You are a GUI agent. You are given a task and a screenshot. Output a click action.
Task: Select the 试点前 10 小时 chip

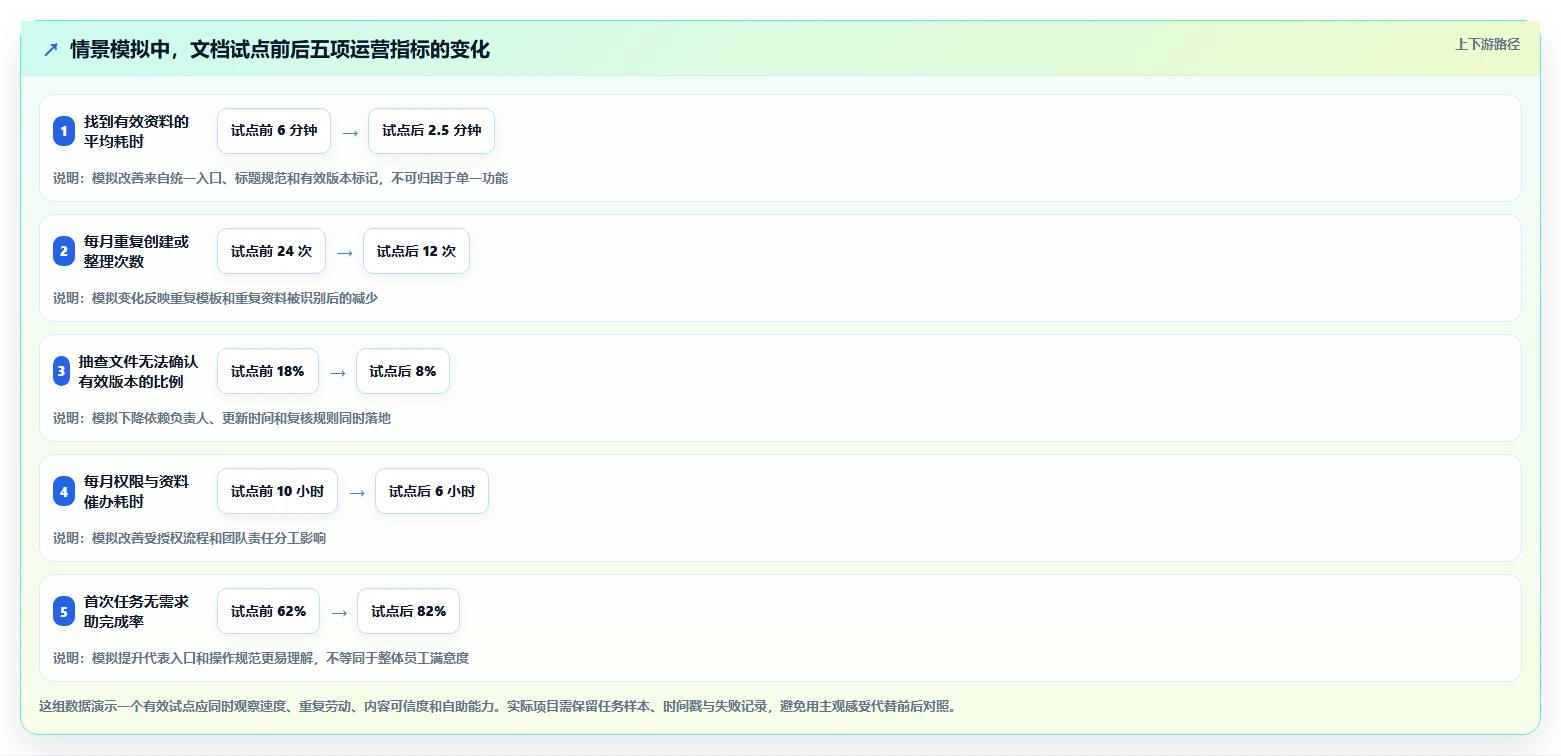pyautogui.click(x=277, y=491)
